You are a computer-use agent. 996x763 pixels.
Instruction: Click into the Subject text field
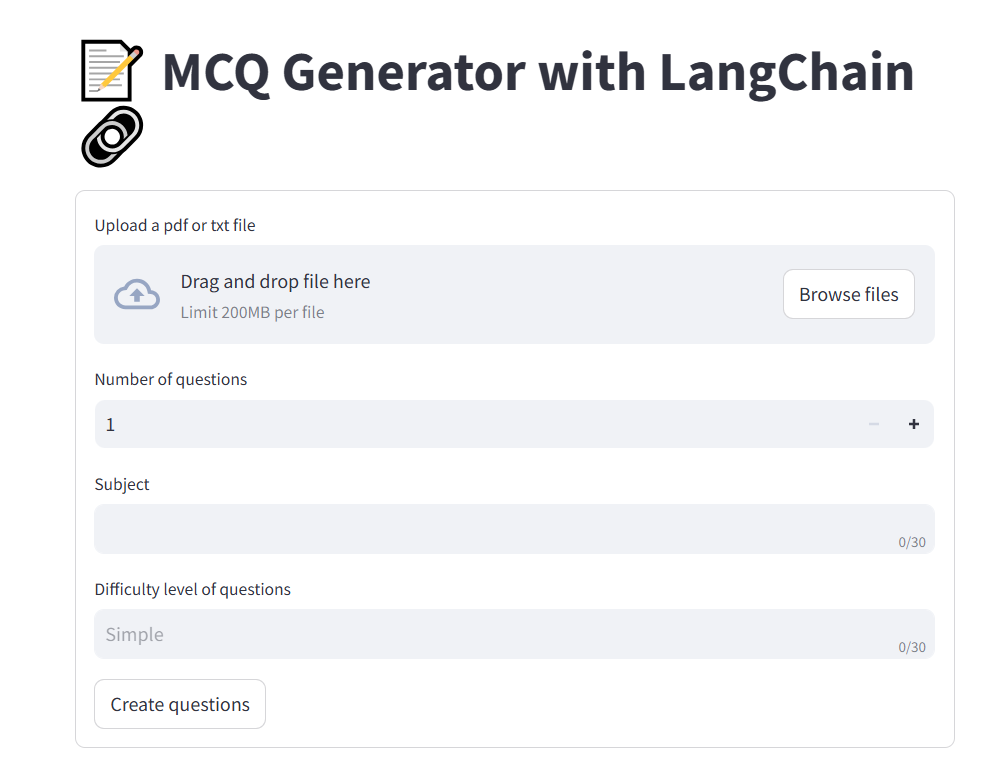[490, 528]
